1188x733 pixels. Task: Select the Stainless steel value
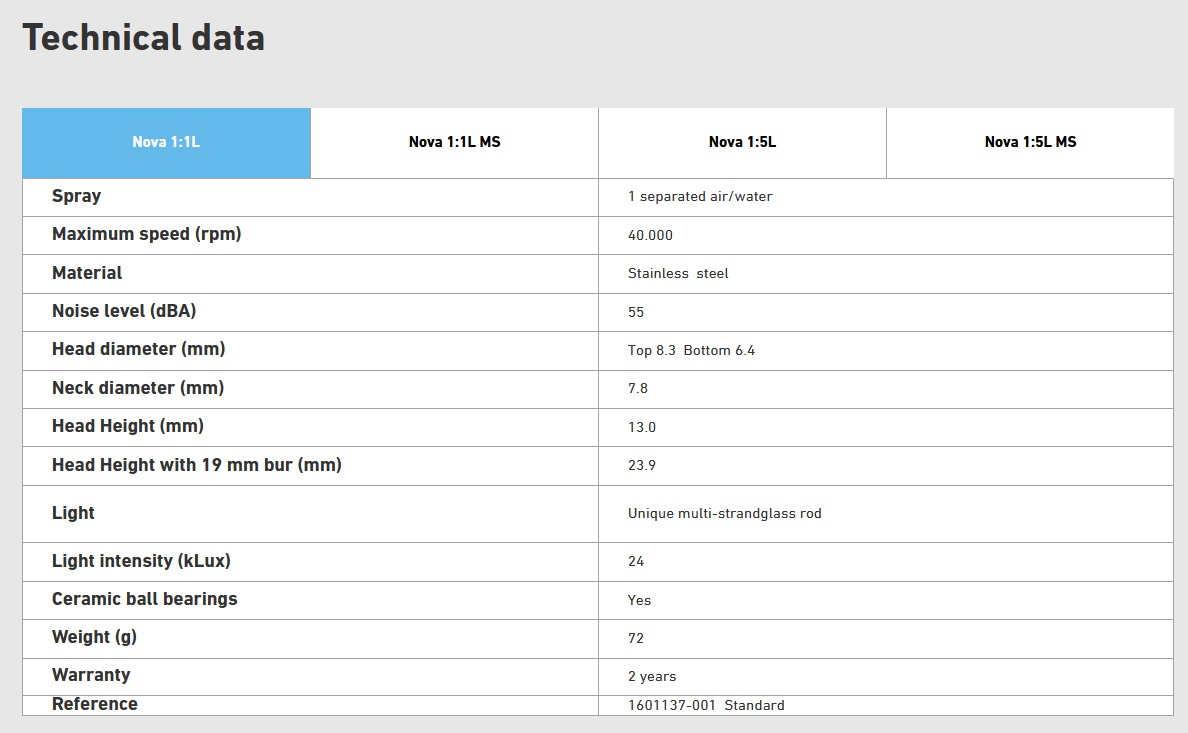(678, 273)
